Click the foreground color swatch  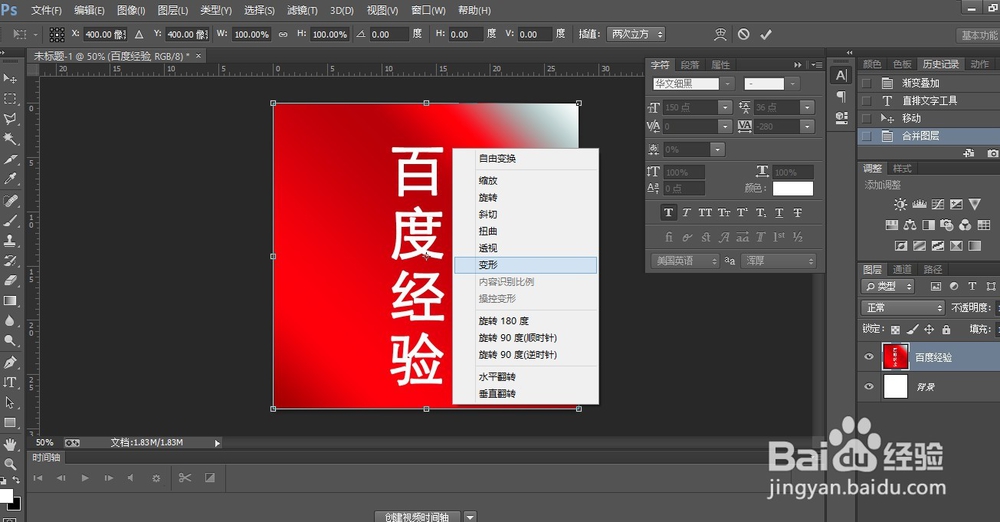pyautogui.click(x=5, y=496)
